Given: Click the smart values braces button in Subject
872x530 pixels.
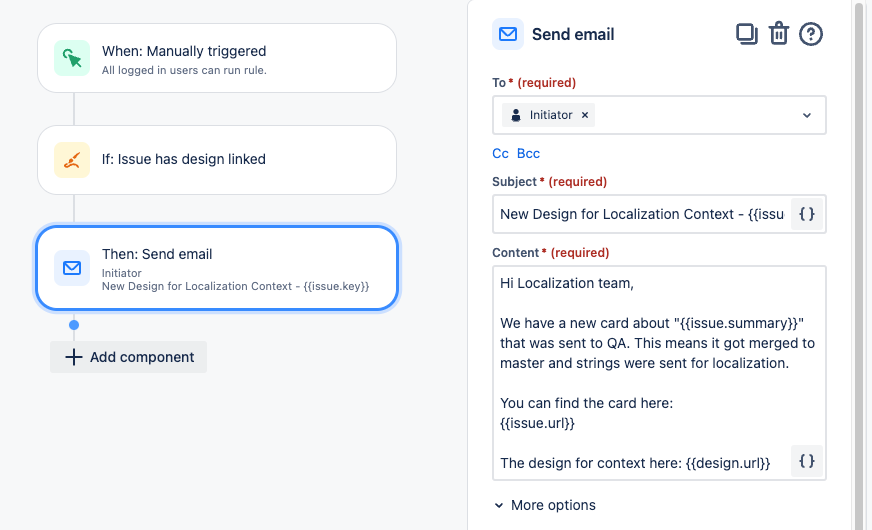Looking at the screenshot, I should point(807,214).
